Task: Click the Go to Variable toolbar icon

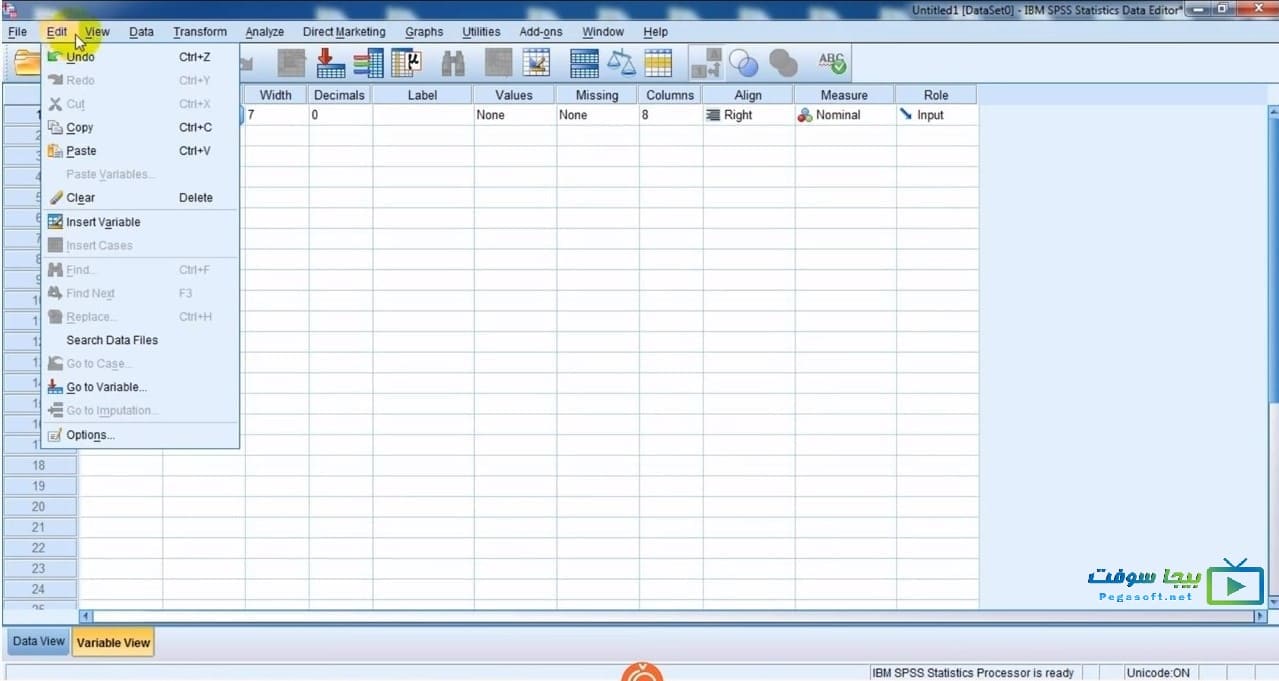Action: coord(330,64)
